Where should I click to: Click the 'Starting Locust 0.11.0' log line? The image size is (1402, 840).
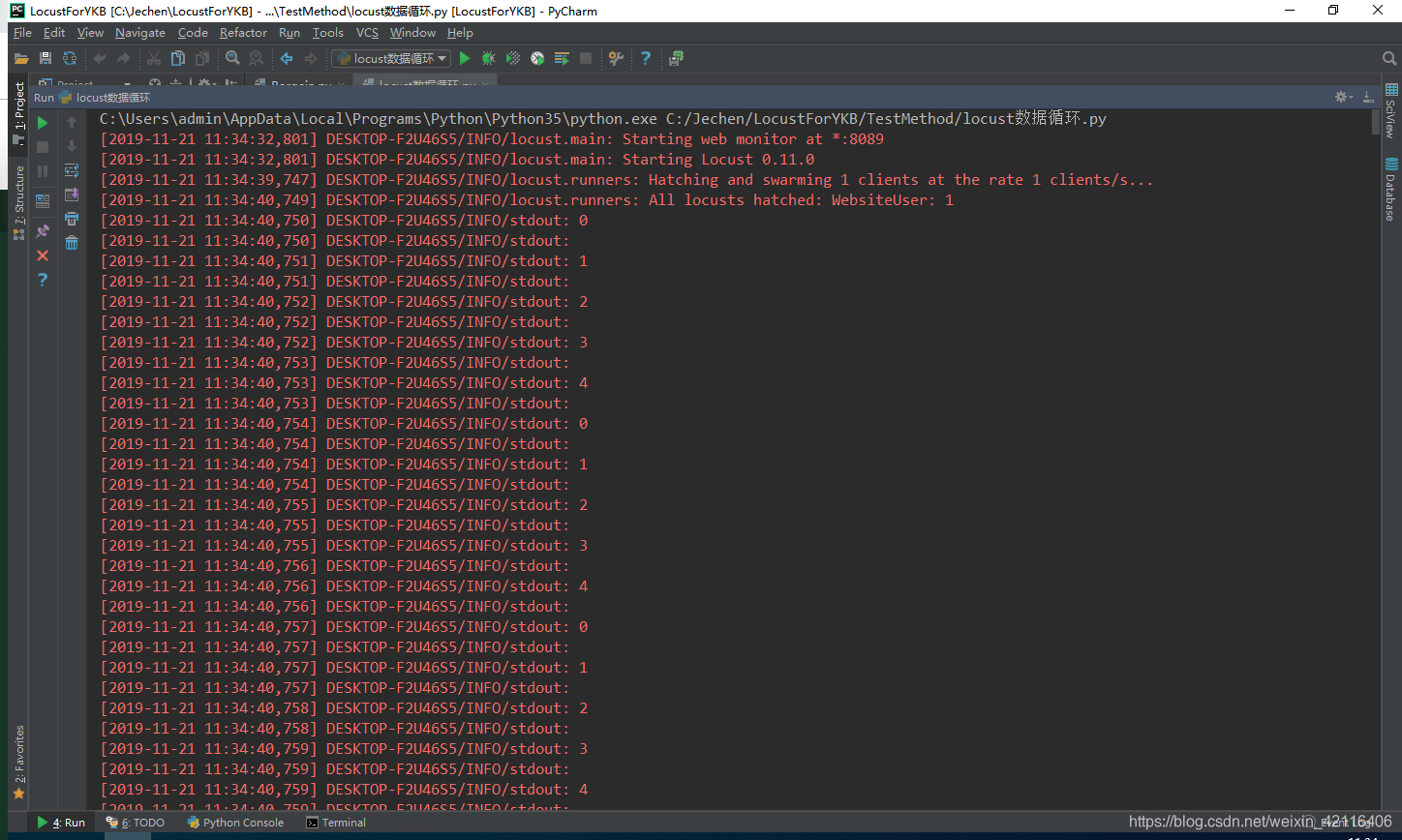pyautogui.click(x=457, y=160)
